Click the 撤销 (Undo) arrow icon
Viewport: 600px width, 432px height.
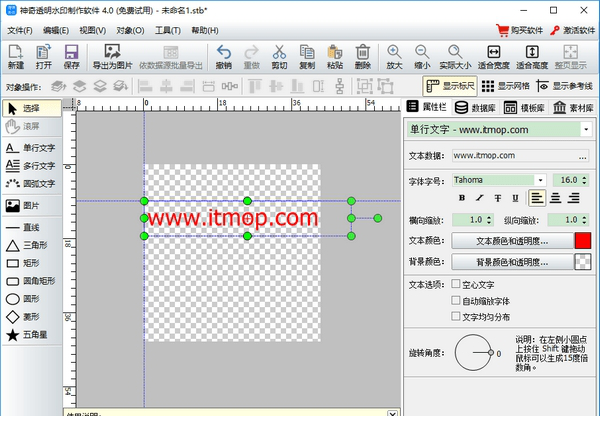click(223, 52)
